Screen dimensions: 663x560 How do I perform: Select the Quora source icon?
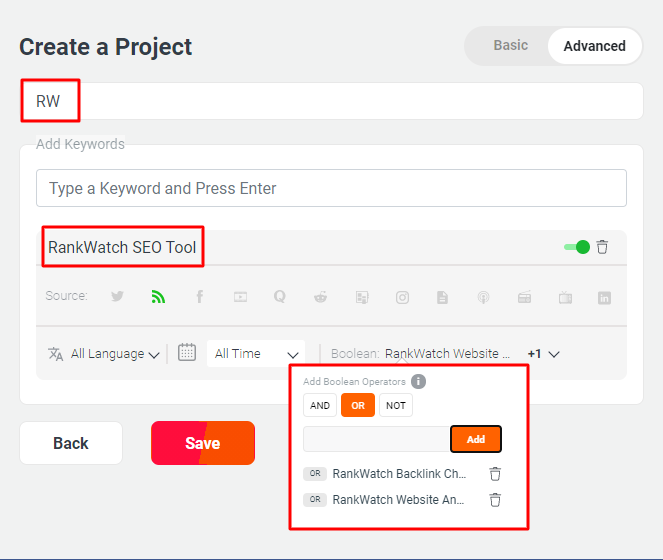[x=279, y=296]
